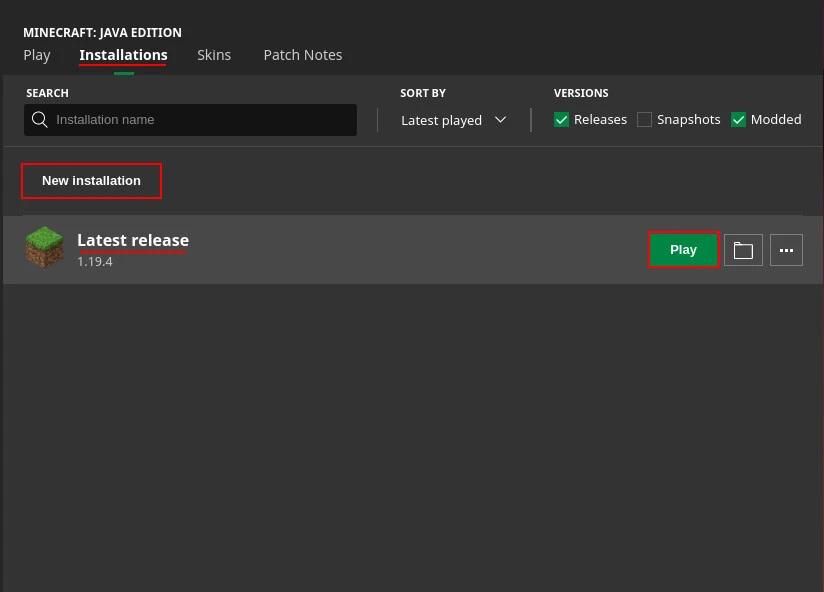824x592 pixels.
Task: Switch to the Play tab
Action: 37,55
